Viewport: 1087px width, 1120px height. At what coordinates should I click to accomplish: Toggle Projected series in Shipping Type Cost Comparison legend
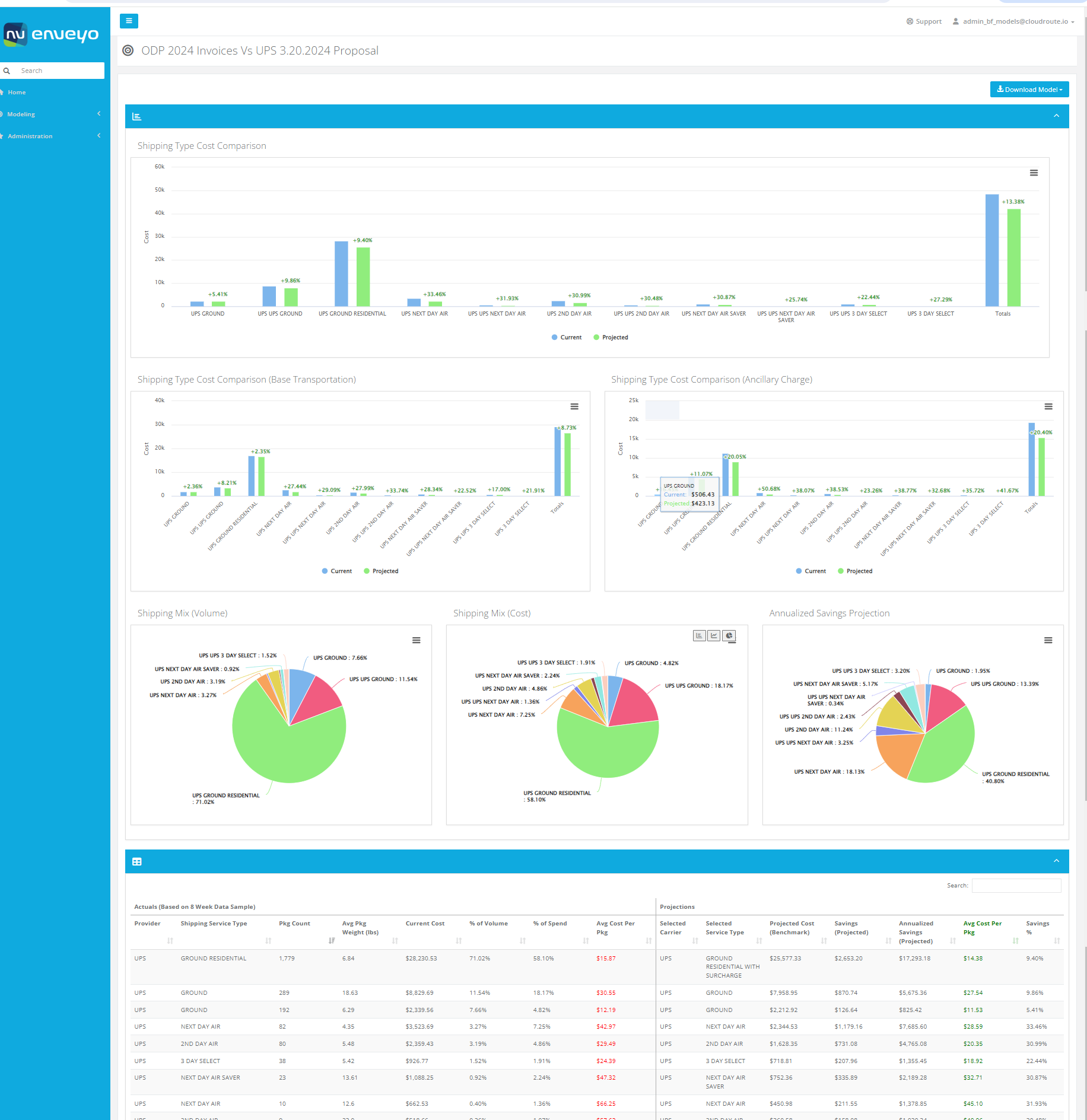pos(611,338)
